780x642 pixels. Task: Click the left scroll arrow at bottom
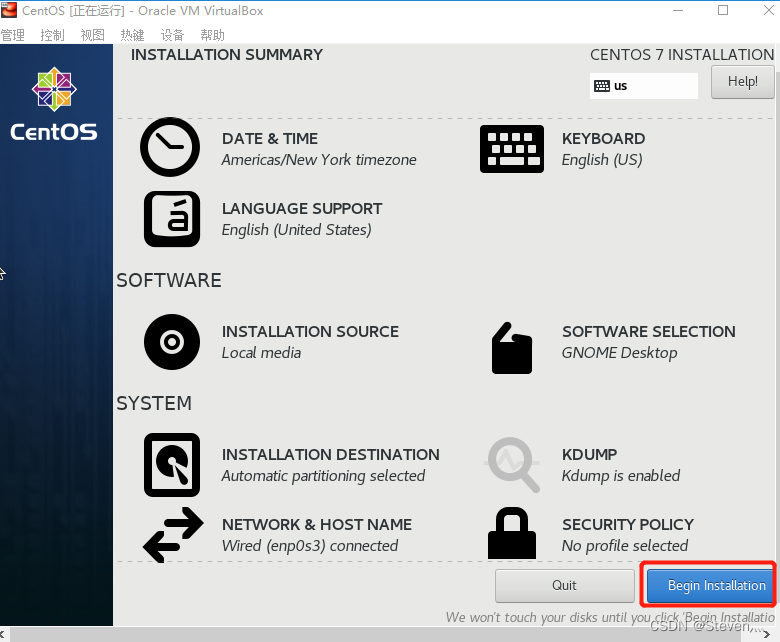3,634
